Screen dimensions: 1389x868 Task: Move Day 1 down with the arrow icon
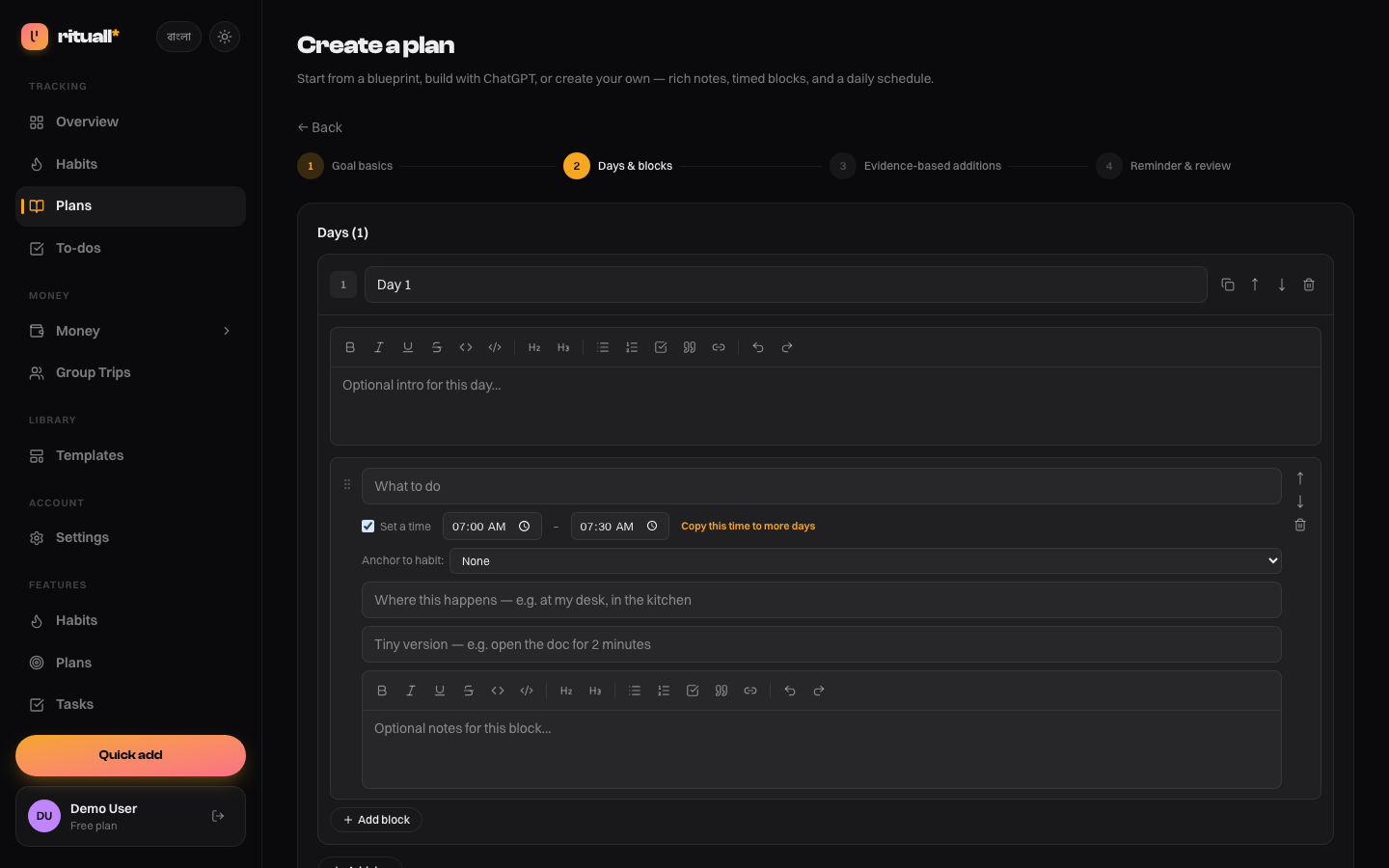click(1282, 285)
